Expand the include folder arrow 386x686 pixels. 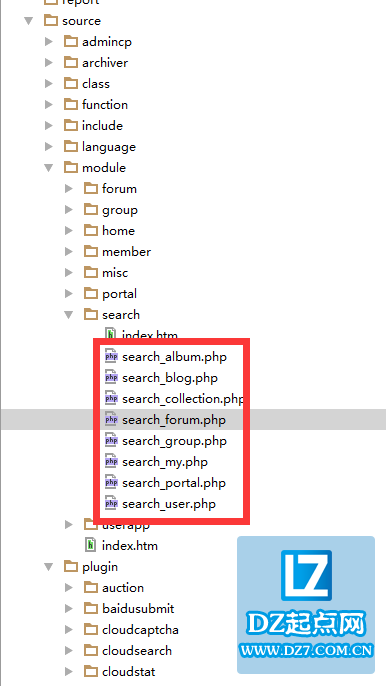(x=49, y=126)
